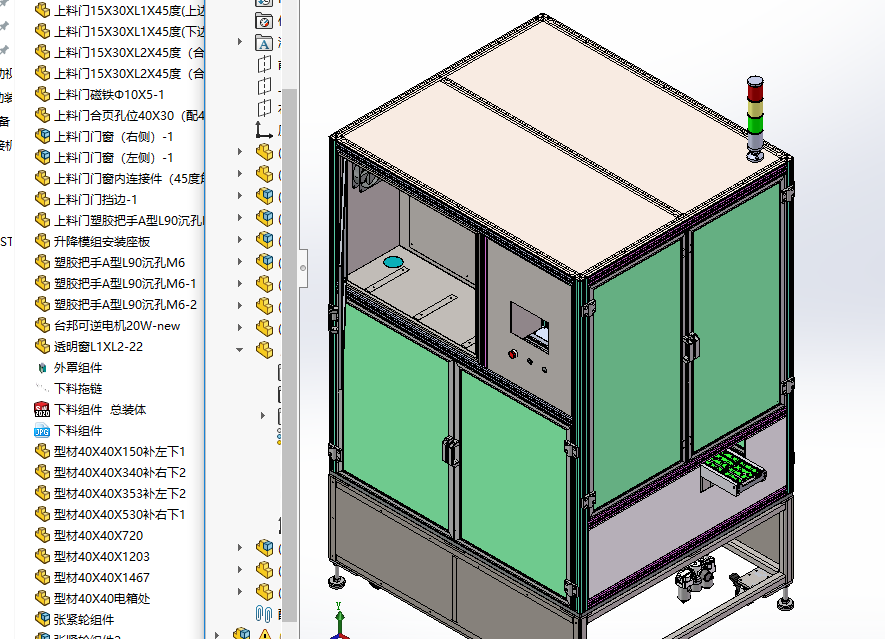Select the 下料拖链 file icon

(x=42, y=388)
